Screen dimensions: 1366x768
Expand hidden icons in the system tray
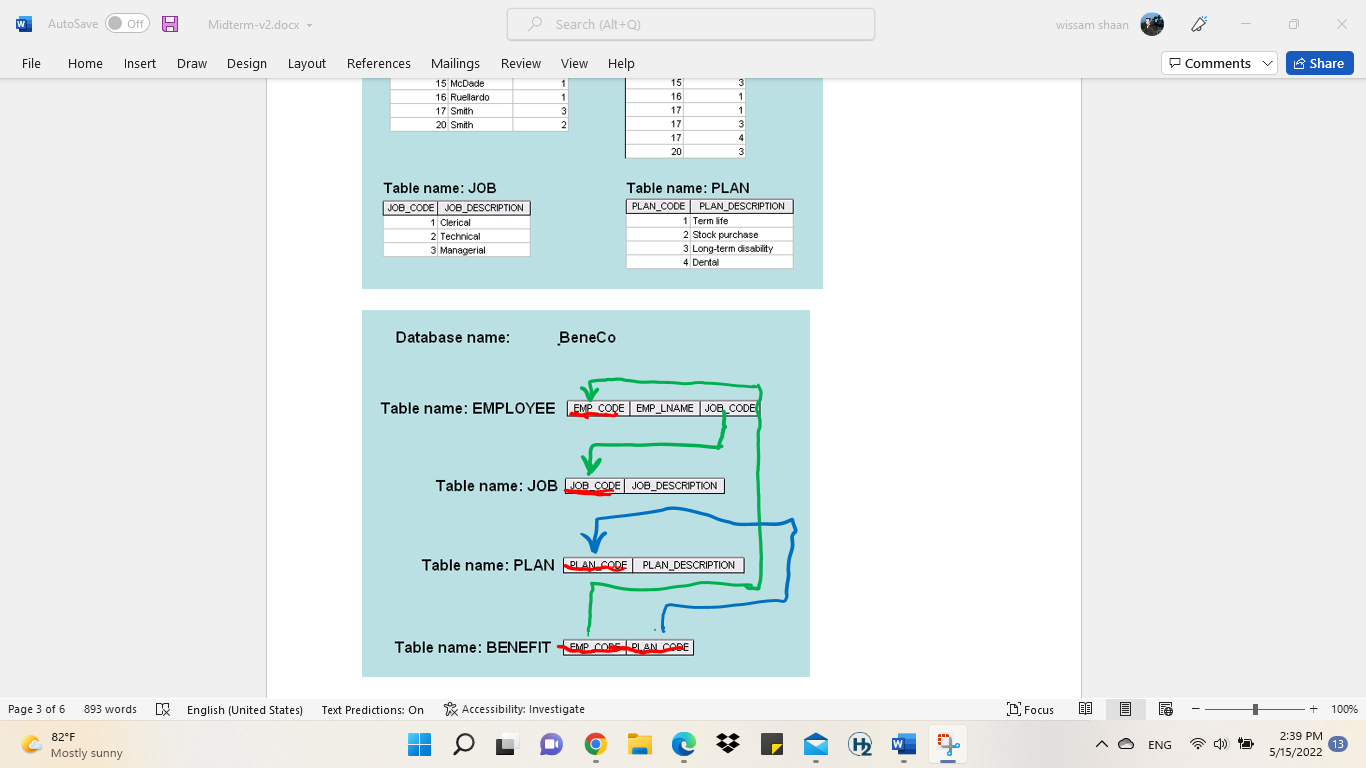click(1101, 744)
